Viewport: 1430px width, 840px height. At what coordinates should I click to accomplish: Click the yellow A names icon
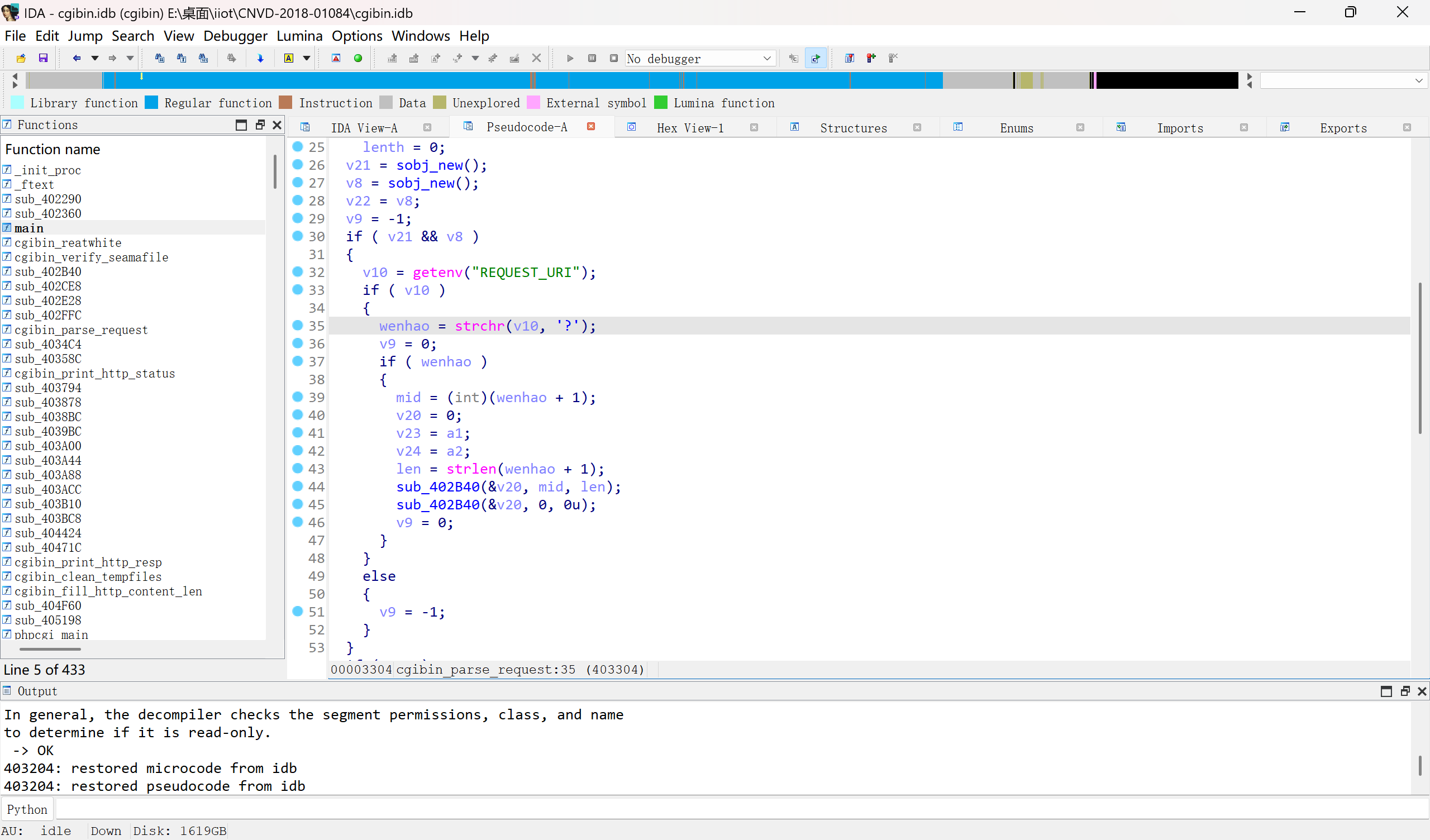pyautogui.click(x=289, y=58)
